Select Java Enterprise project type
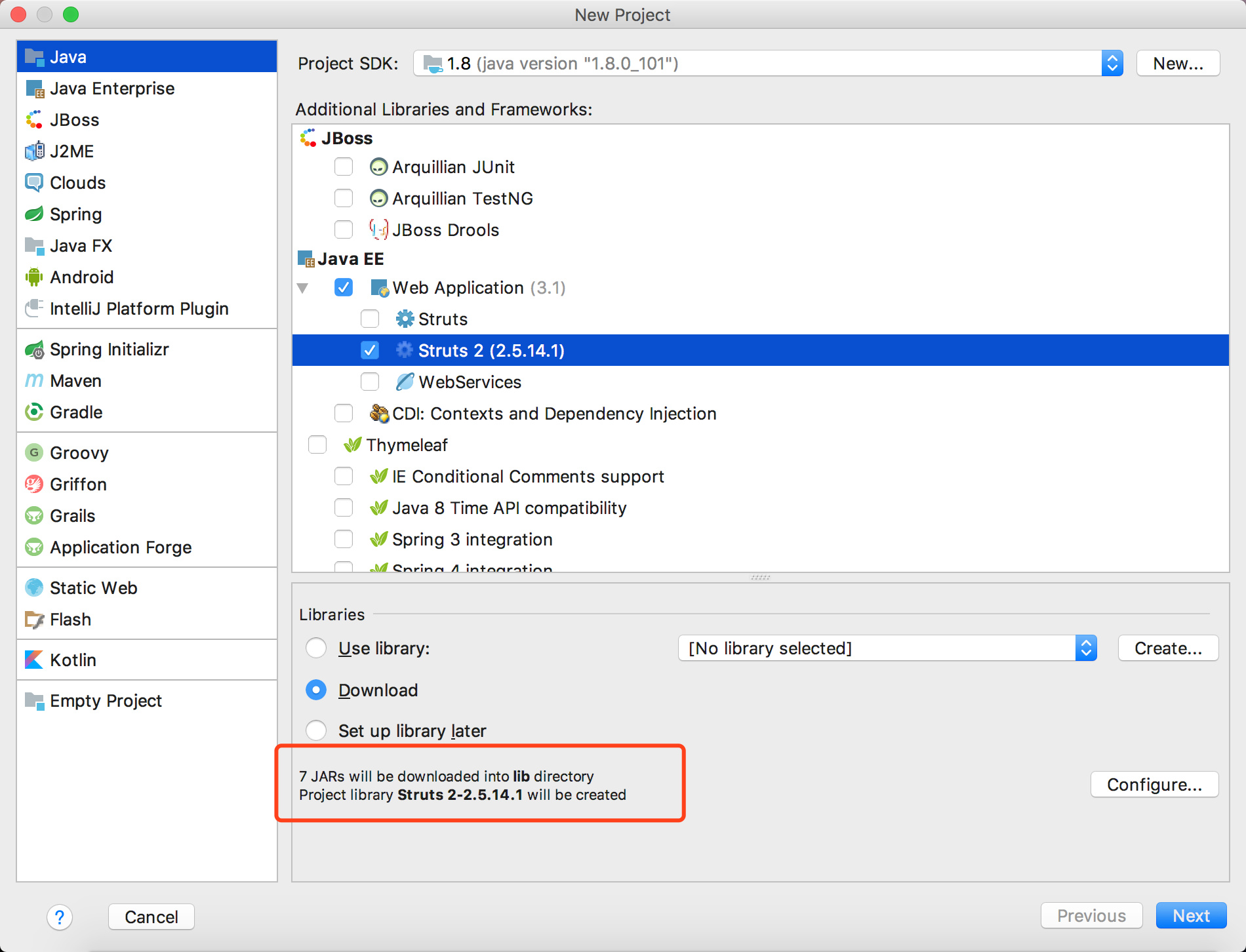Screen dimensions: 1246x952 [147, 89]
